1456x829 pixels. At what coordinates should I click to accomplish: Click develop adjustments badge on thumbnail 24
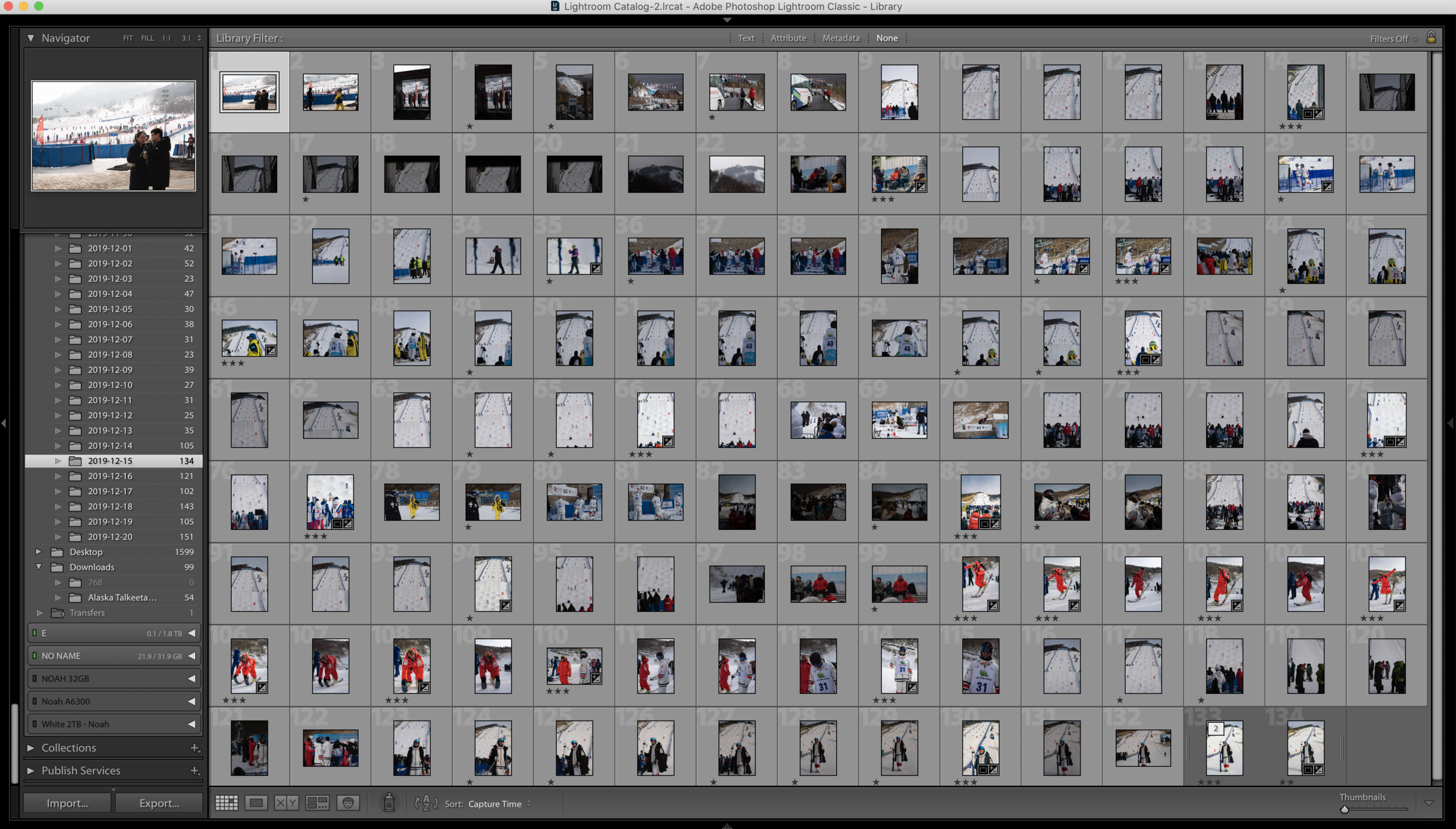[921, 187]
